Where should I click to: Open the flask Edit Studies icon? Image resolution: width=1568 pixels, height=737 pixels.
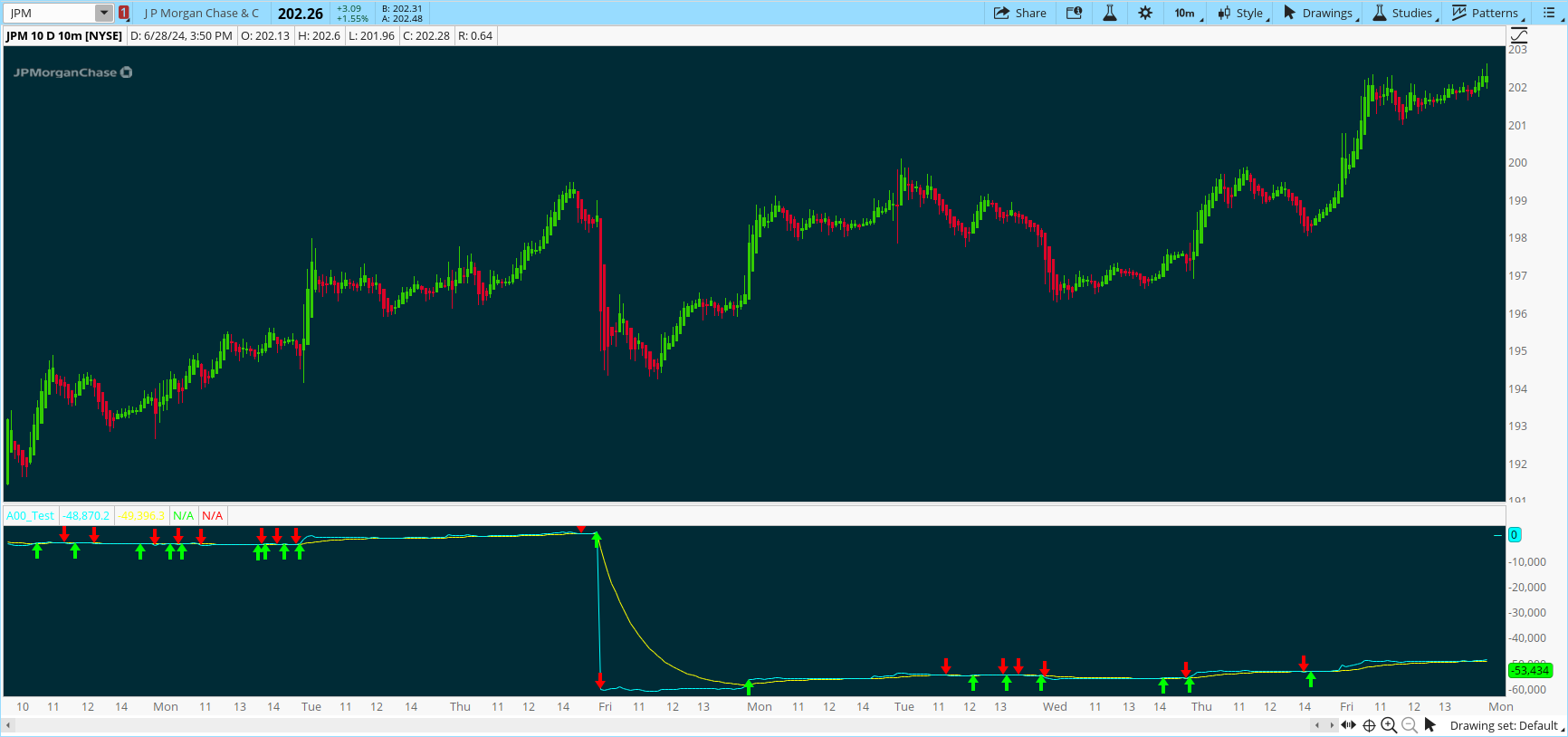pyautogui.click(x=1109, y=13)
